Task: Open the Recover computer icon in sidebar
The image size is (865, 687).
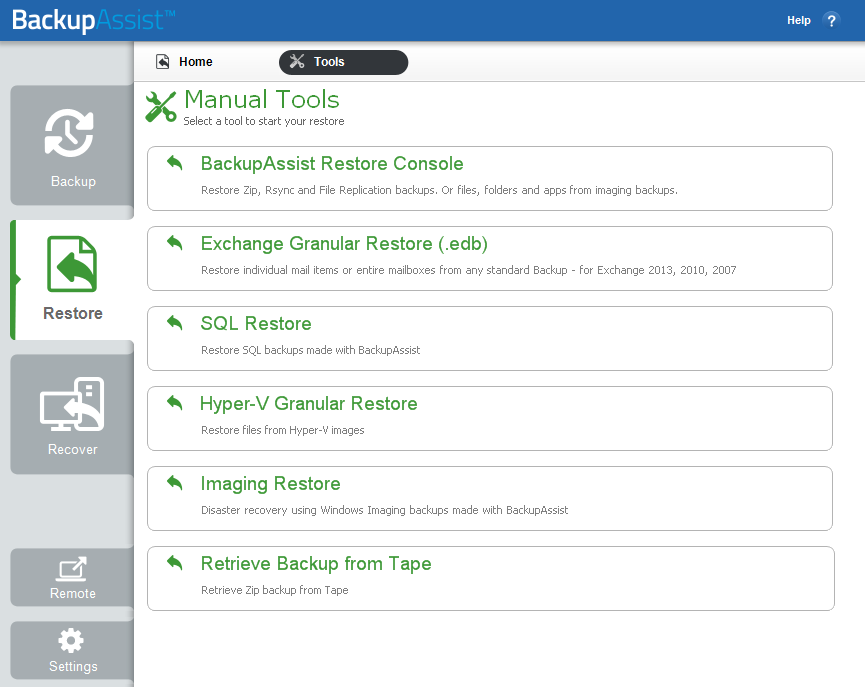Action: (x=72, y=404)
